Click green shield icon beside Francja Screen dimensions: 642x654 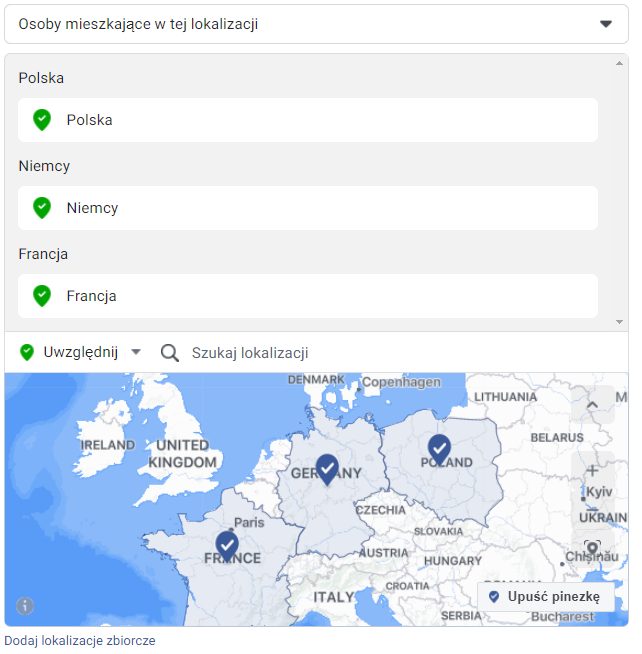click(42, 296)
